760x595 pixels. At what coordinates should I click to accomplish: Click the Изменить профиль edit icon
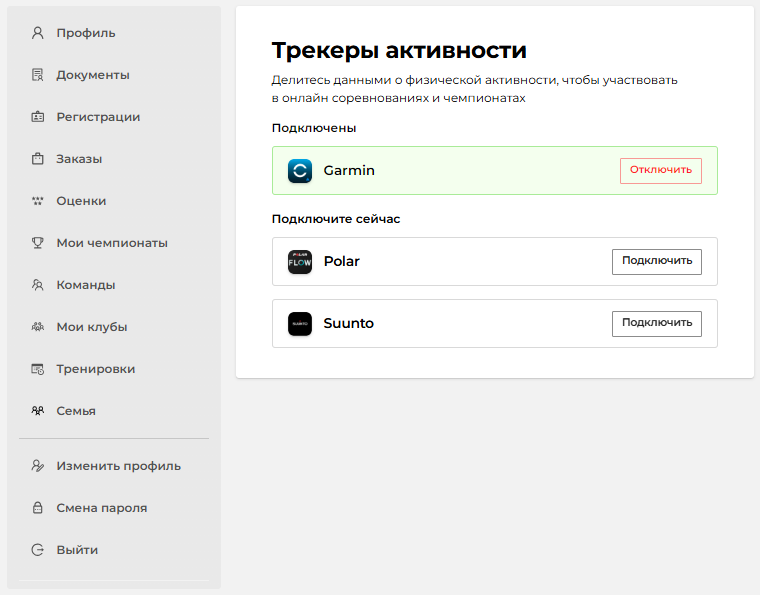click(37, 466)
